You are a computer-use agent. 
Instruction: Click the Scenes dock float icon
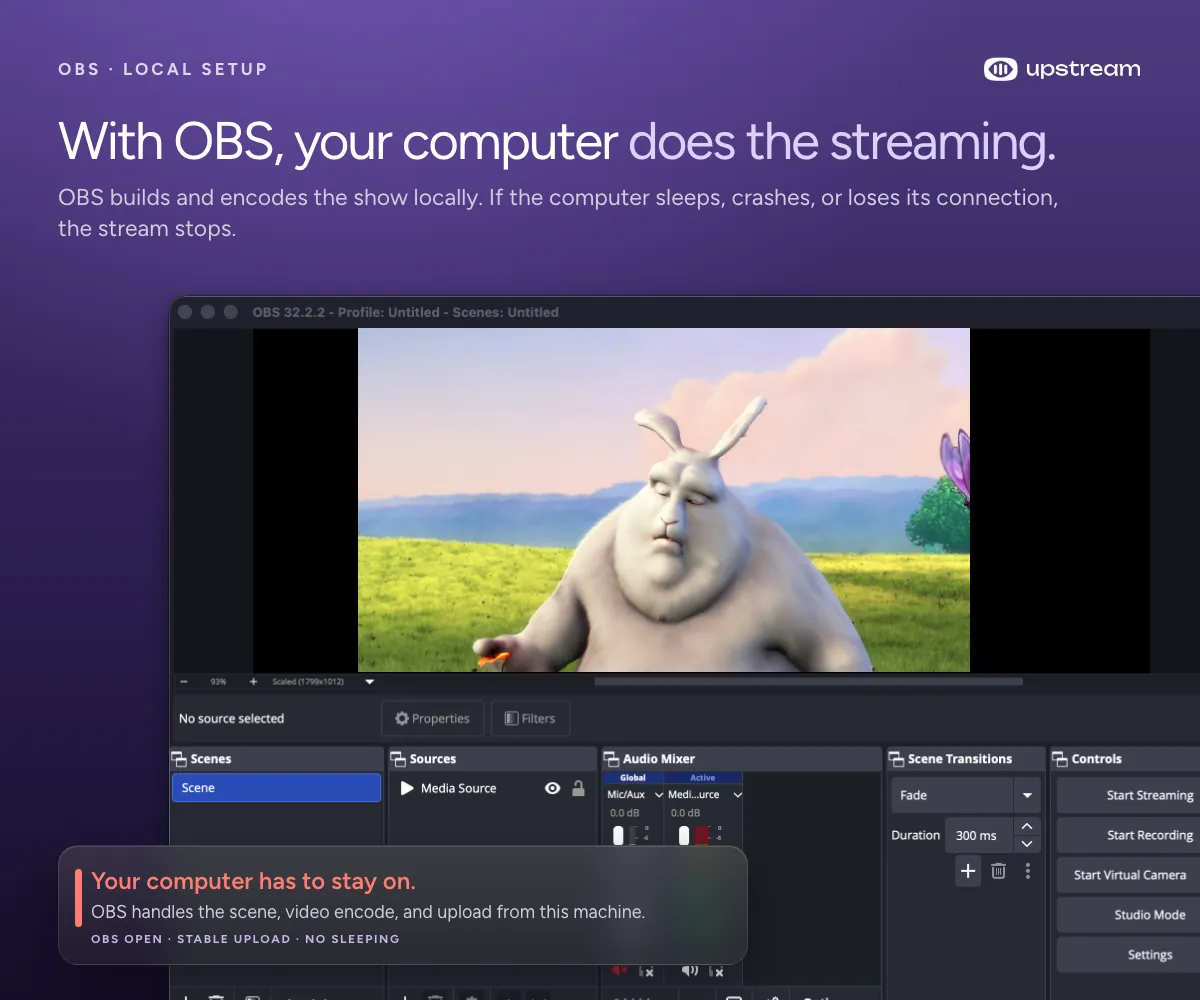(x=179, y=759)
